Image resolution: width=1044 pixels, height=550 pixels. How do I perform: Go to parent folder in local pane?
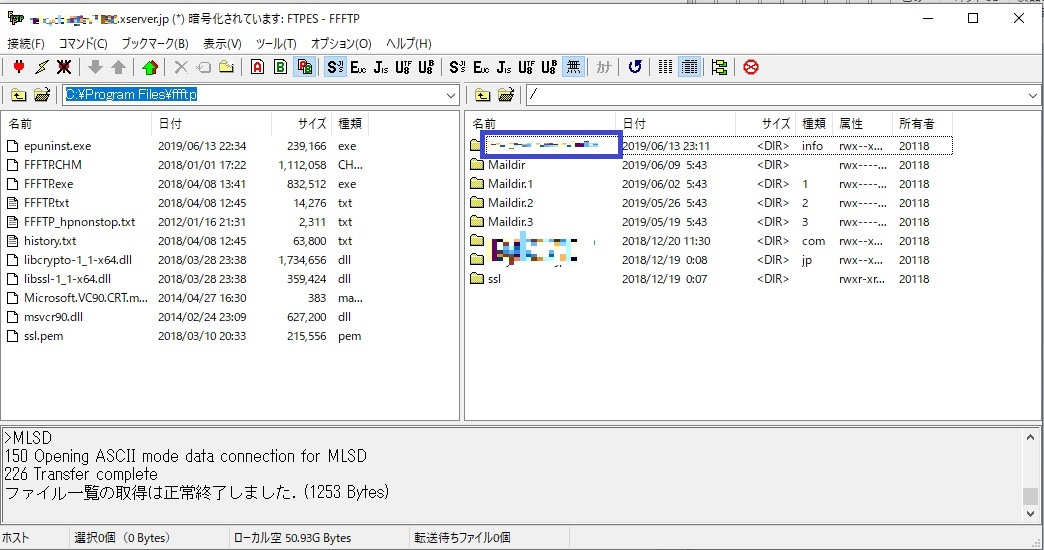pos(19,95)
